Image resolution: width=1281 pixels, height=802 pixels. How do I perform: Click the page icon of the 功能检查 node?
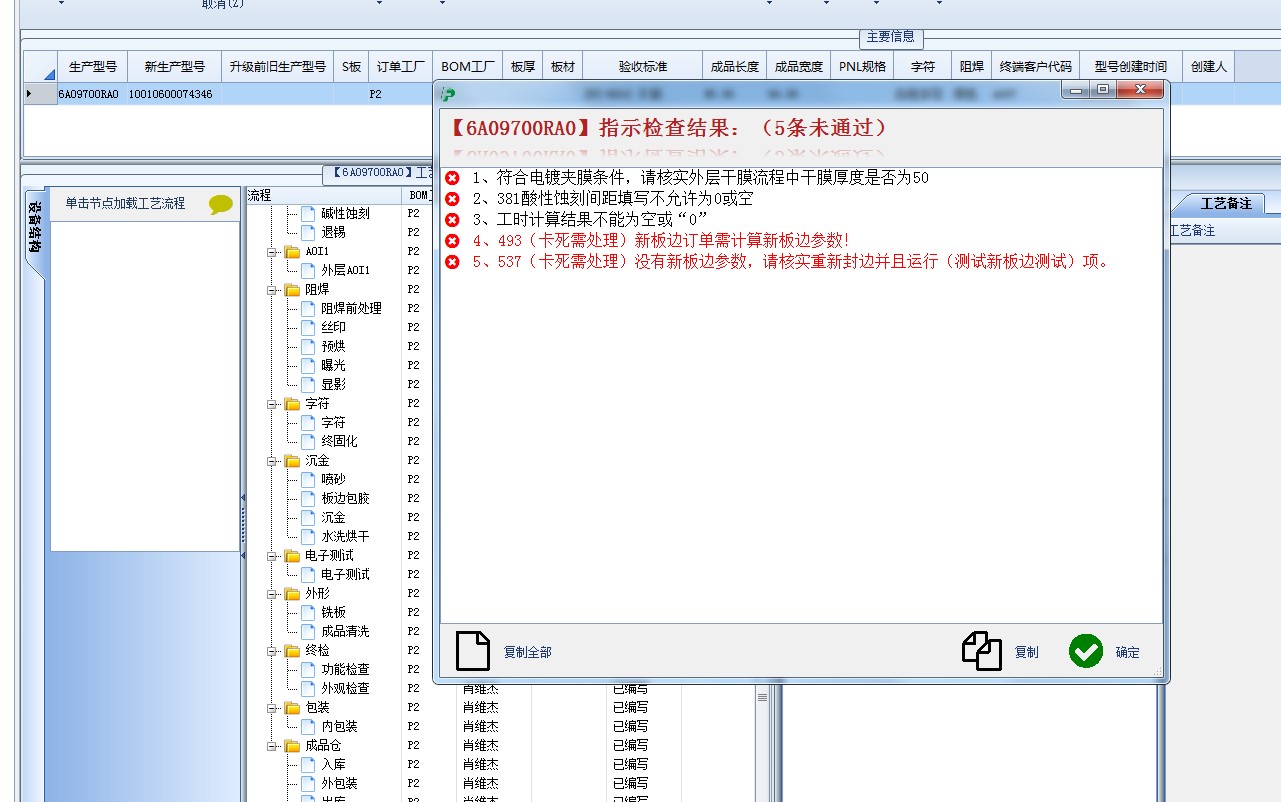coord(307,669)
